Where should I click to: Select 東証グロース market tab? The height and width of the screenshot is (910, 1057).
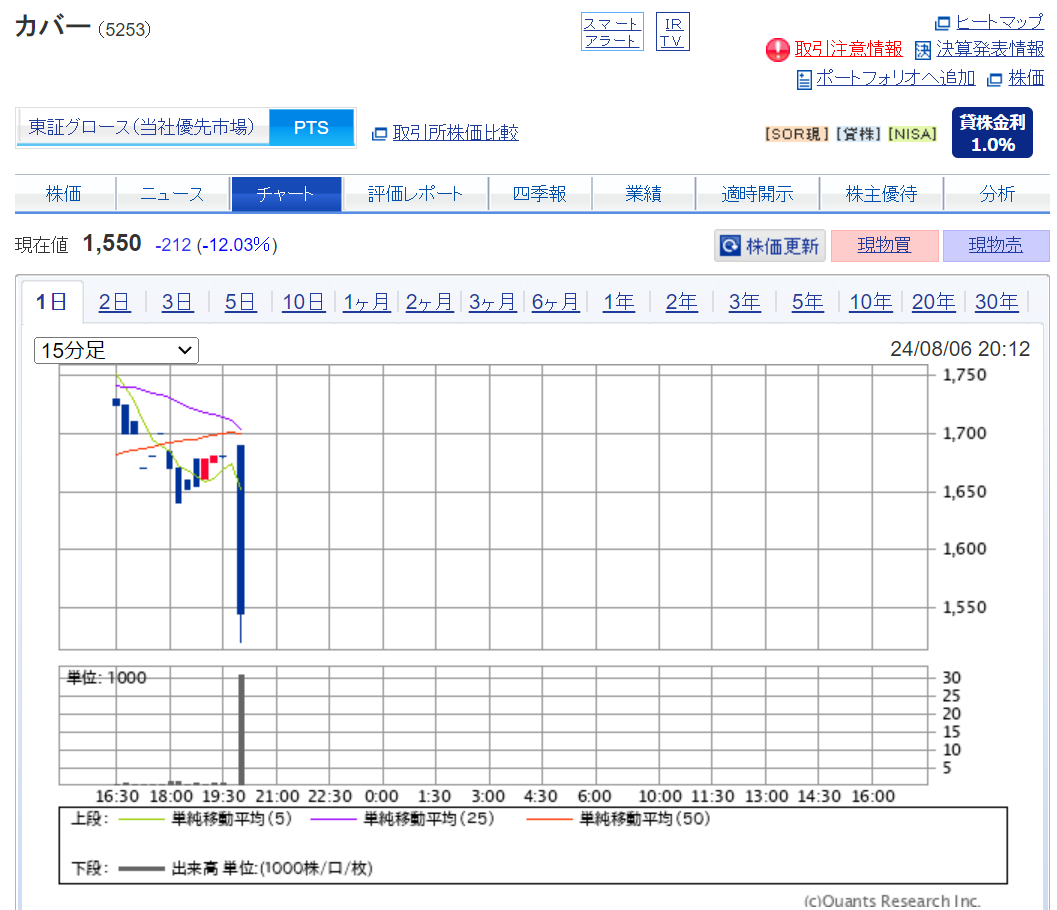pyautogui.click(x=142, y=127)
